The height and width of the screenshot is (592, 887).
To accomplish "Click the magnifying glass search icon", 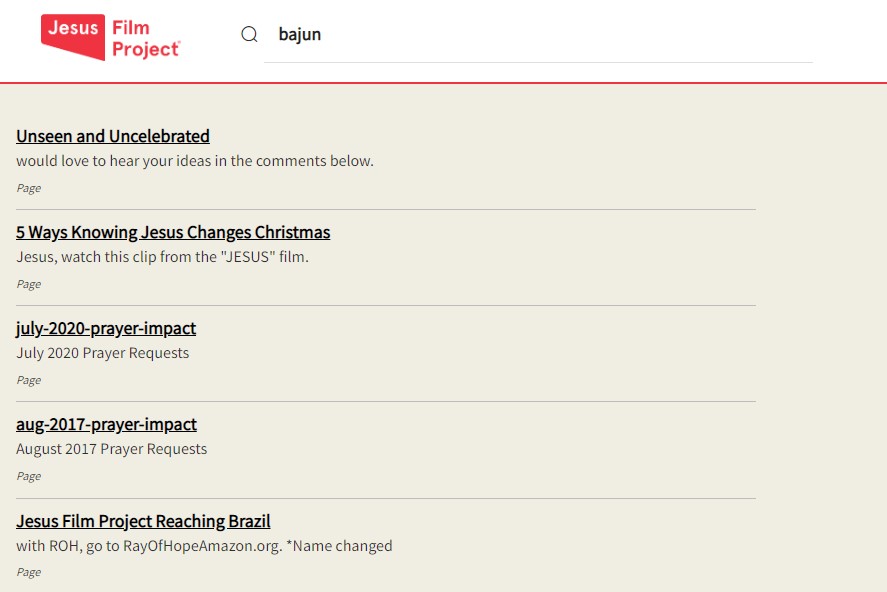I will click(250, 34).
